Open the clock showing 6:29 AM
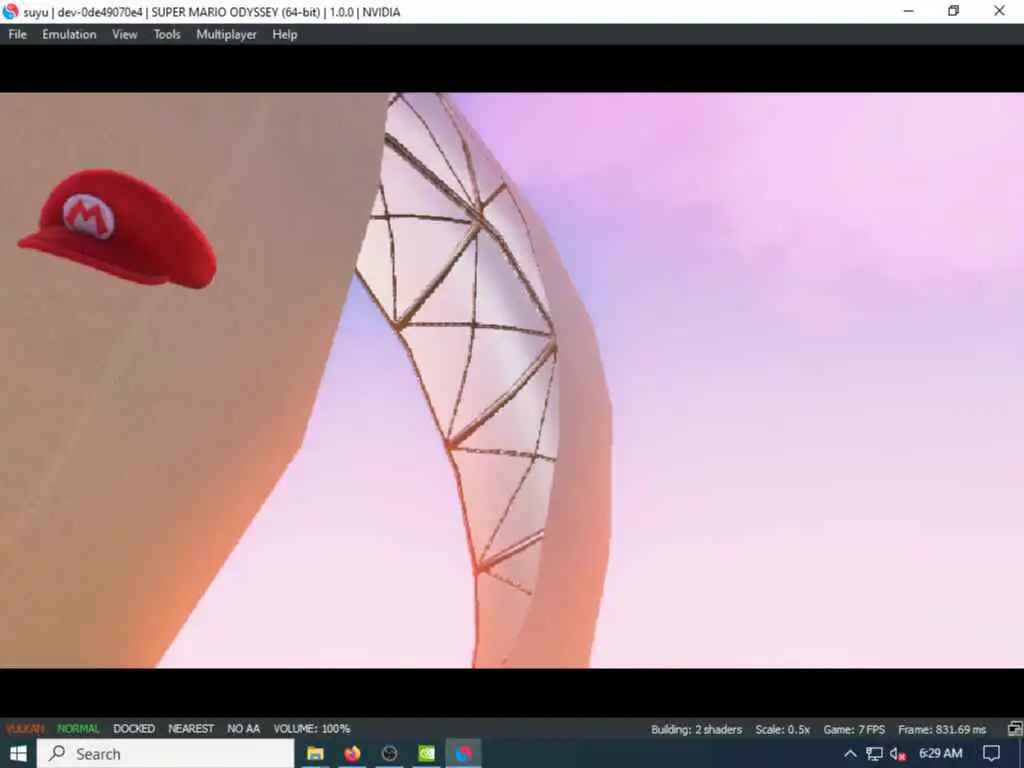Image resolution: width=1024 pixels, height=768 pixels. tap(940, 754)
